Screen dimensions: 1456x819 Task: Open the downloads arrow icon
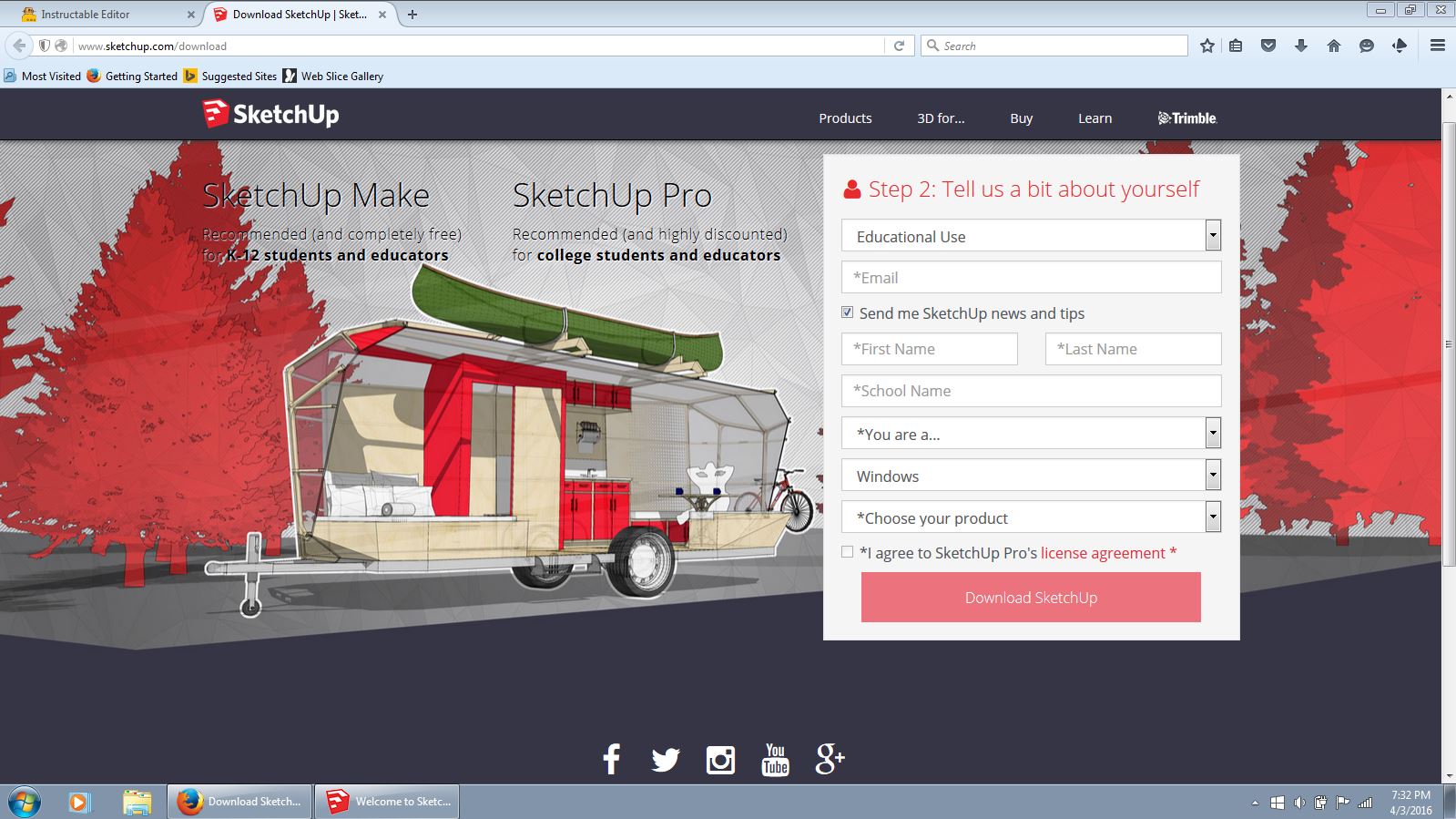(1301, 46)
